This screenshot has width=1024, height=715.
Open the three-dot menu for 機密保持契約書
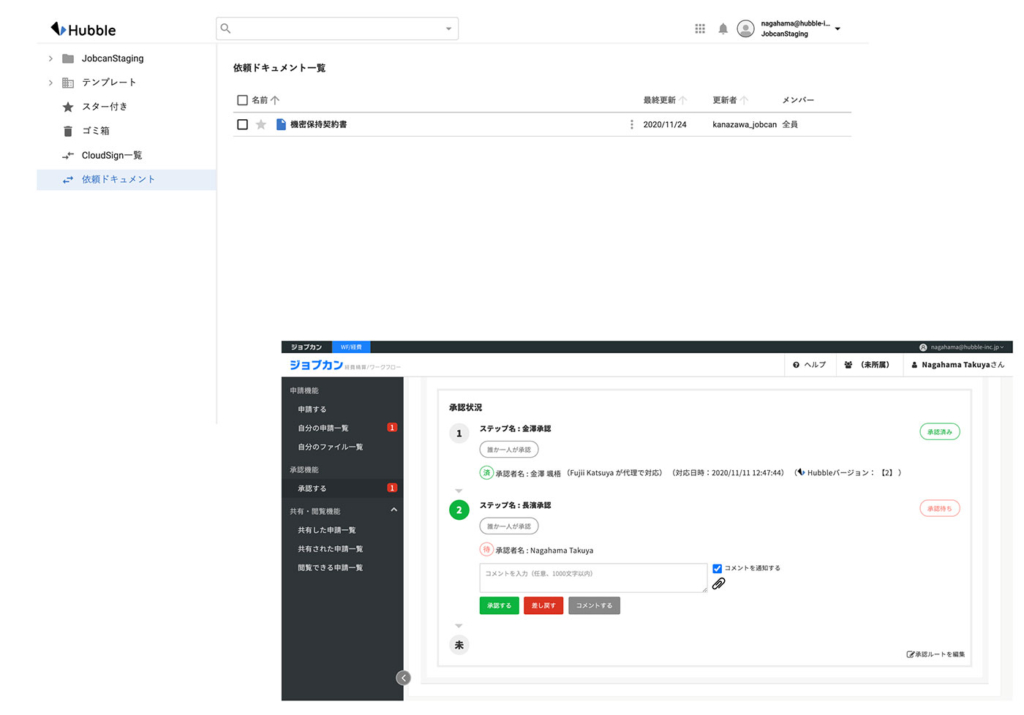coord(632,125)
